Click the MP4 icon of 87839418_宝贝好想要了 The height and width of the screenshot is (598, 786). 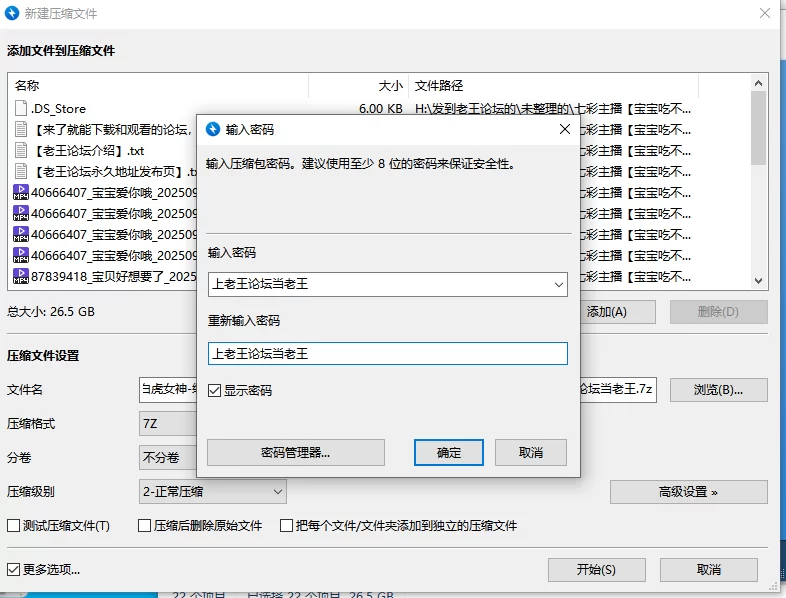click(21, 276)
